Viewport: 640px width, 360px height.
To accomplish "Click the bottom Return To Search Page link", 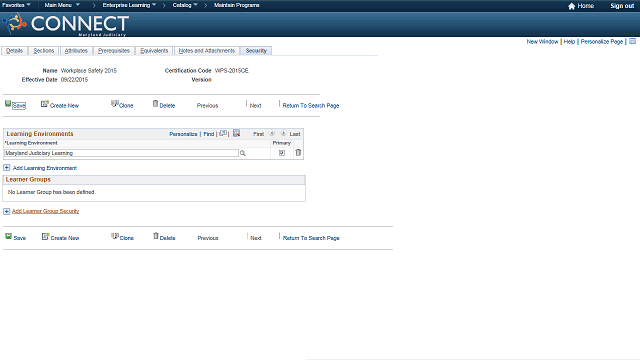I will pos(311,238).
